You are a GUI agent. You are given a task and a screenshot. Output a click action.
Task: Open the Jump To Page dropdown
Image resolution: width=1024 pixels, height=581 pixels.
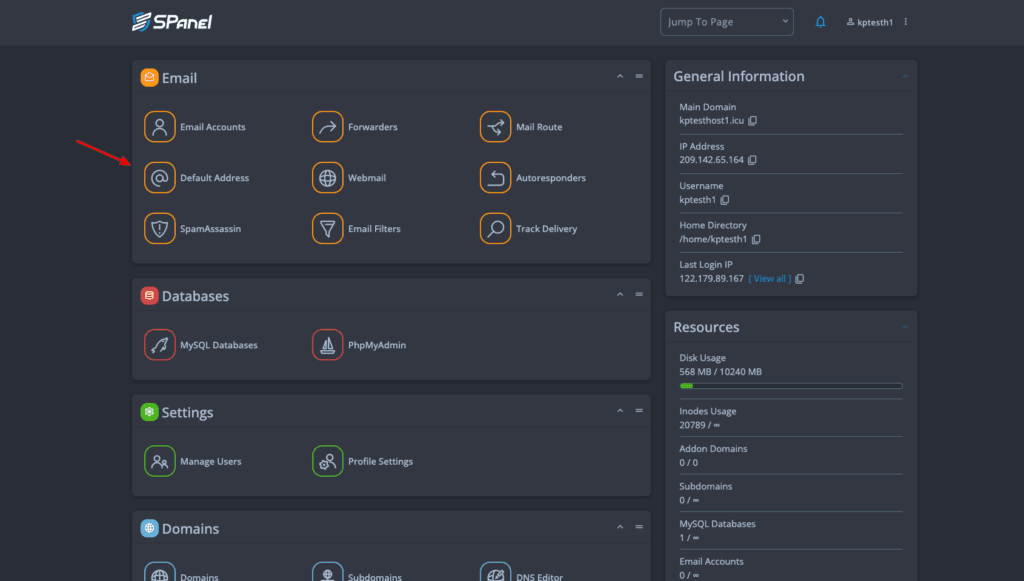pos(727,22)
